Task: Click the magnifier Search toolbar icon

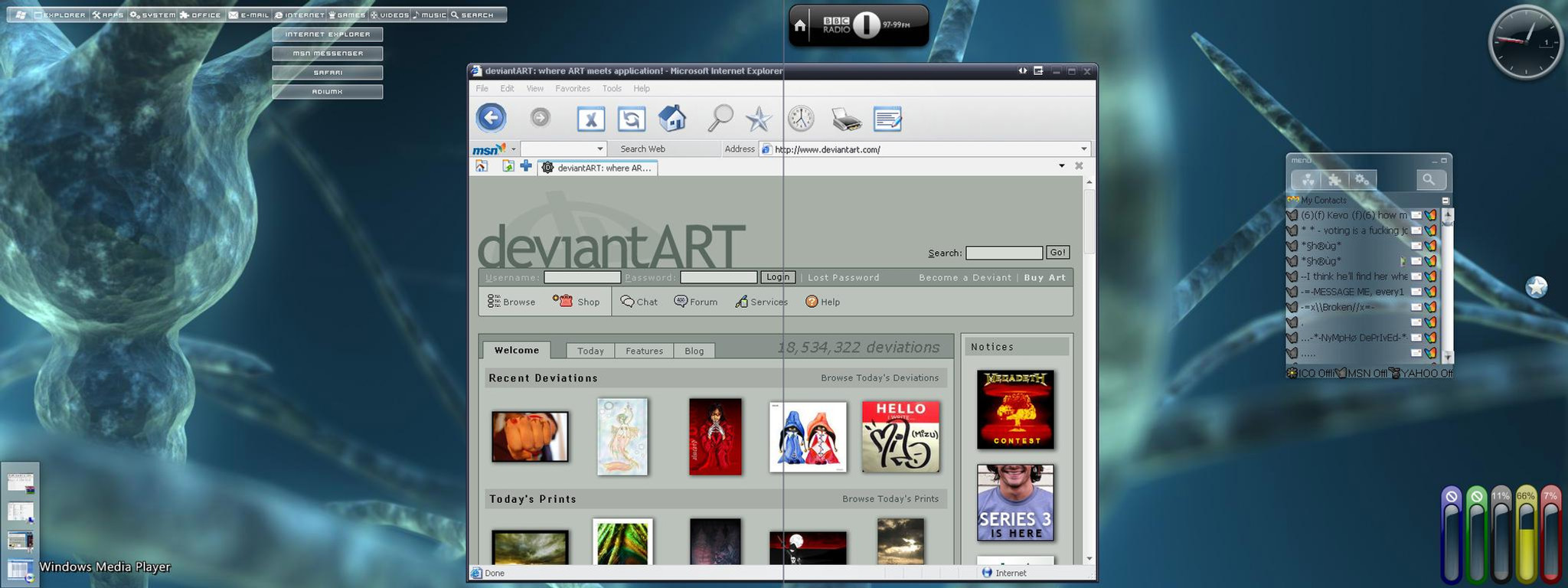Action: point(720,119)
